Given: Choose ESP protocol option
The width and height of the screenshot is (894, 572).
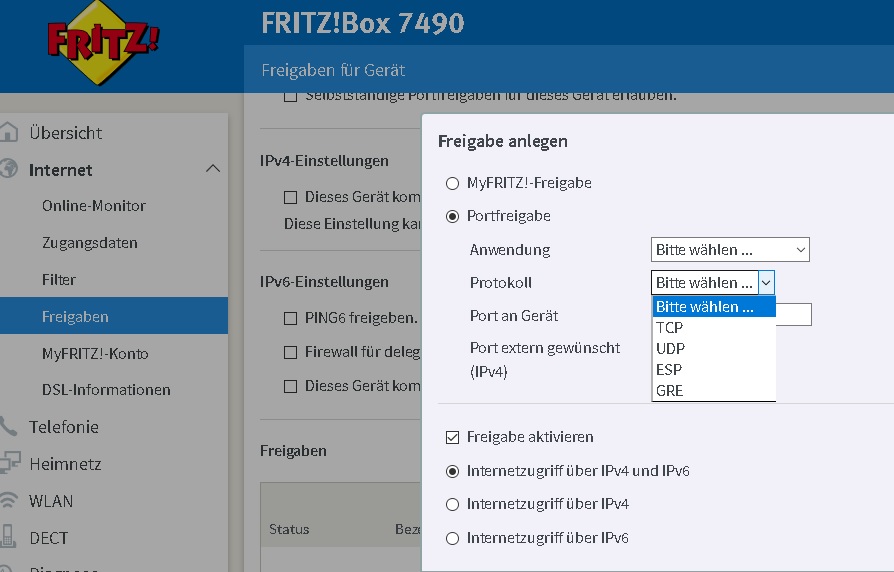Looking at the screenshot, I should pyautogui.click(x=714, y=370).
